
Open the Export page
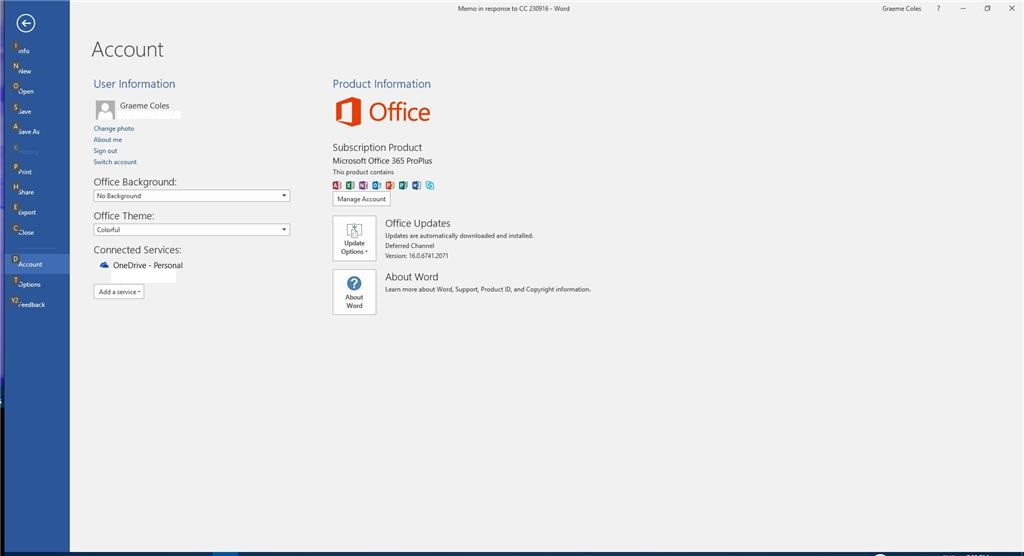(x=37, y=212)
